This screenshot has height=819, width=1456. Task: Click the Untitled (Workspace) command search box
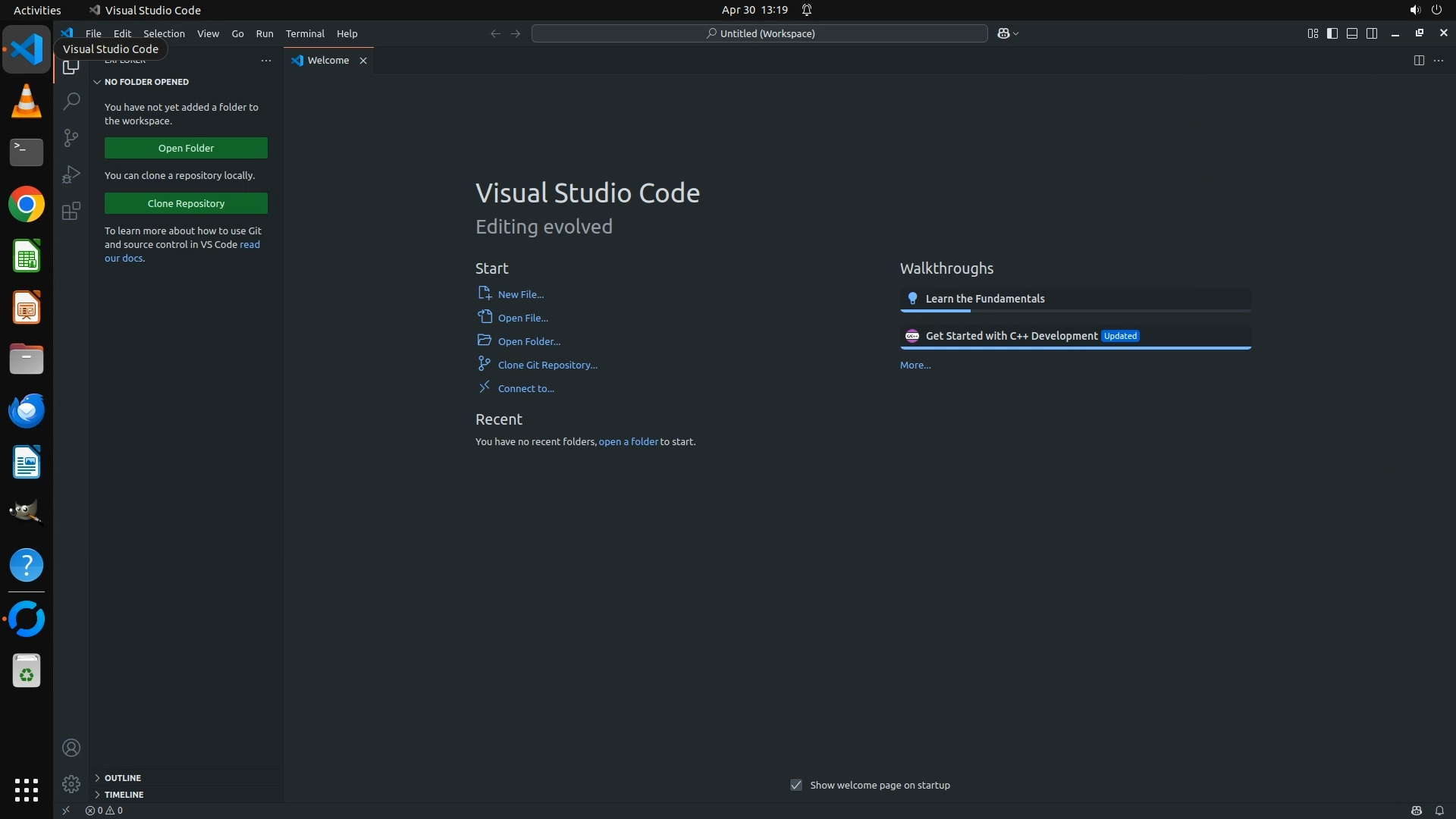pyautogui.click(x=759, y=33)
